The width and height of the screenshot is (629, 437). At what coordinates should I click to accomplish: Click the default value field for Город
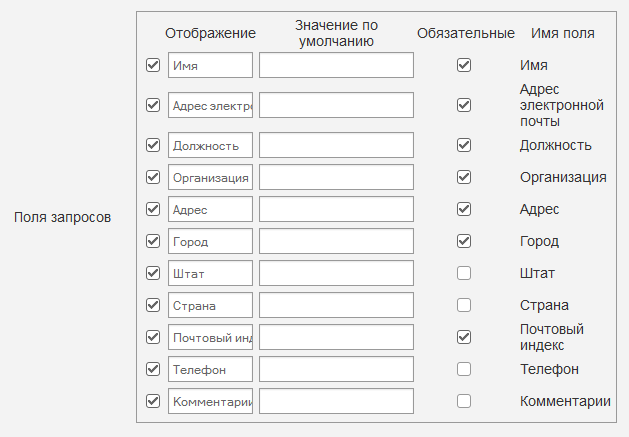(336, 241)
